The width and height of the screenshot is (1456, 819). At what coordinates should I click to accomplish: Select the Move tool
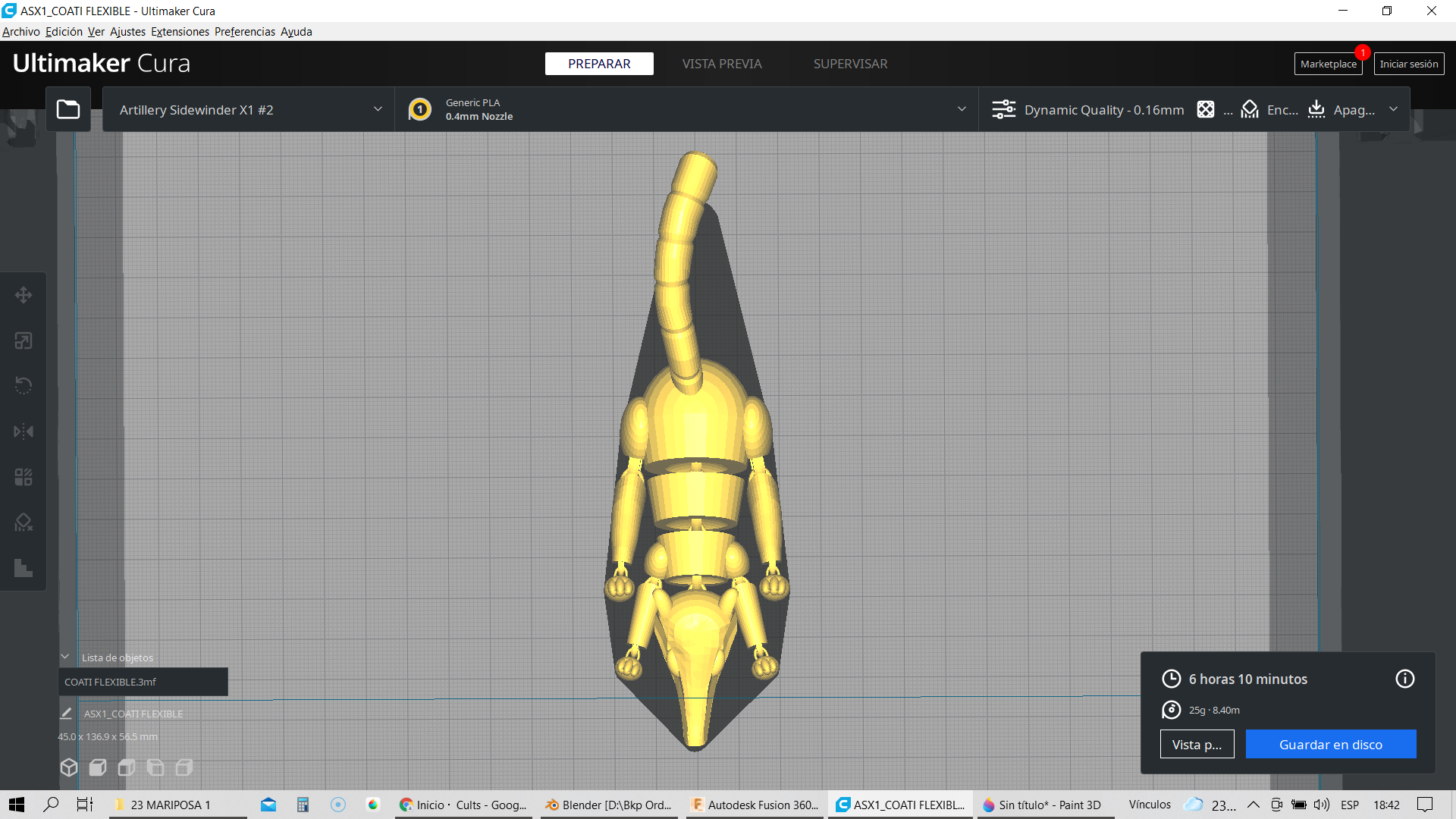click(x=24, y=295)
